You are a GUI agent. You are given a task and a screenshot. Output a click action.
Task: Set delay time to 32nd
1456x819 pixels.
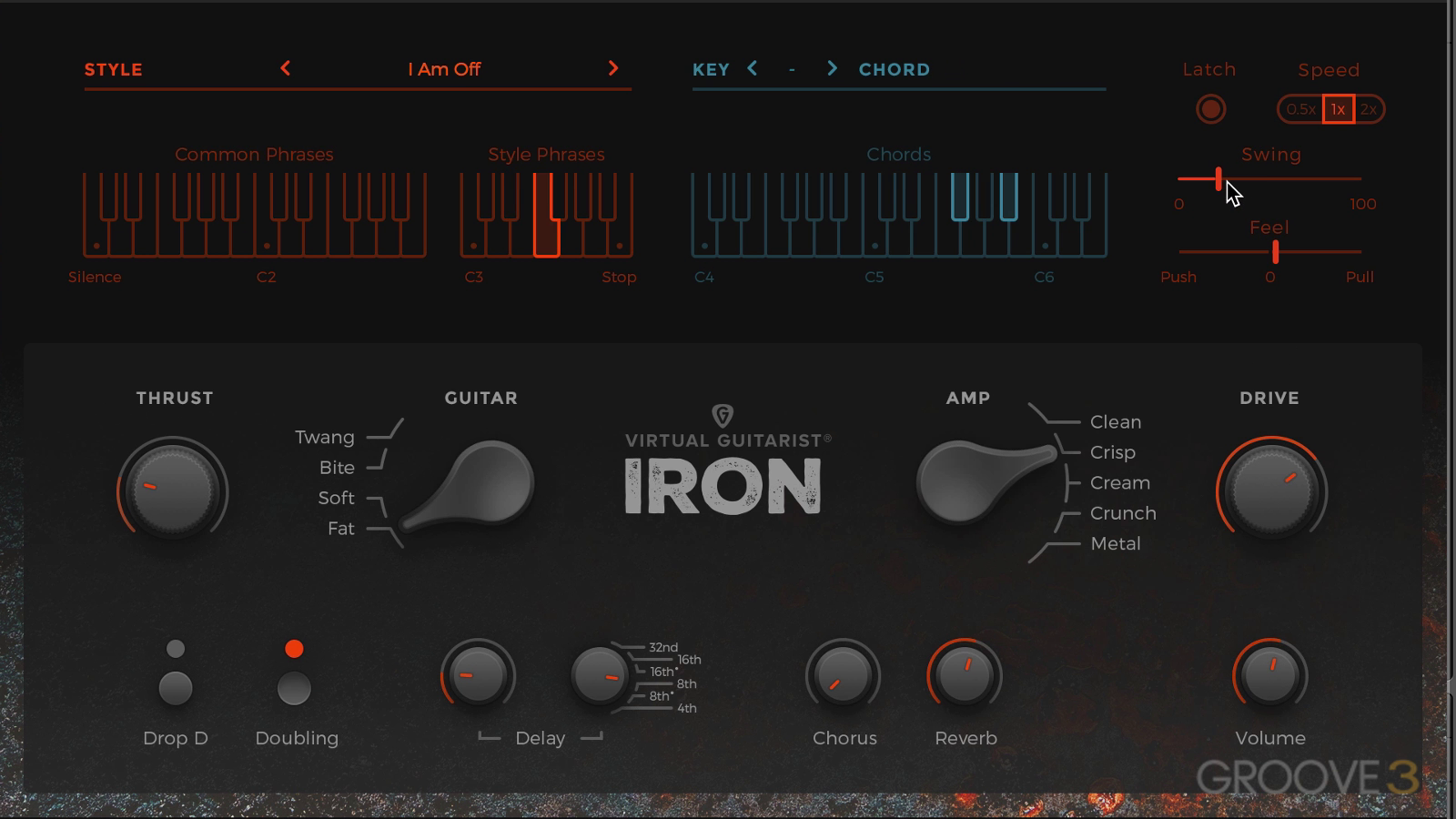[663, 647]
